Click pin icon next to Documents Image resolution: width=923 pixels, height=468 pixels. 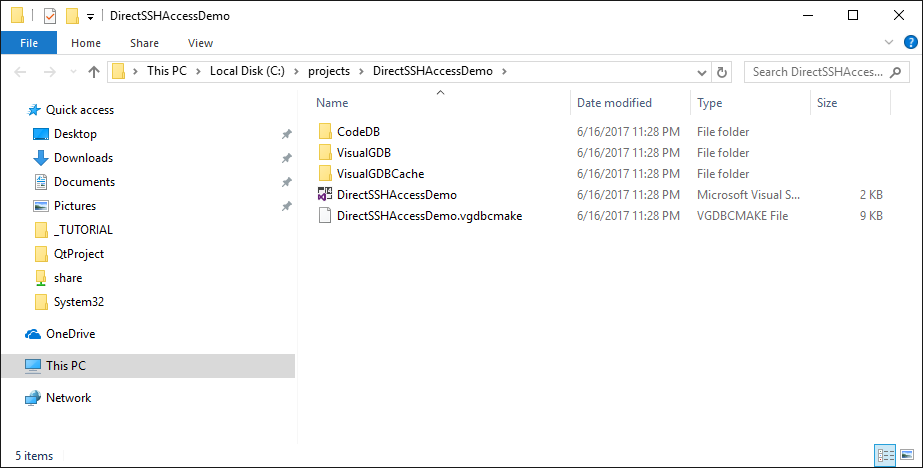click(x=286, y=182)
